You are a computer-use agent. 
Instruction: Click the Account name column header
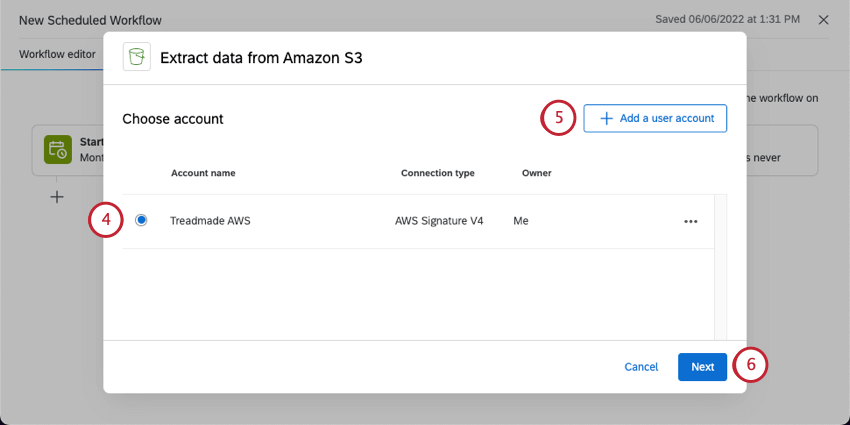tap(203, 173)
